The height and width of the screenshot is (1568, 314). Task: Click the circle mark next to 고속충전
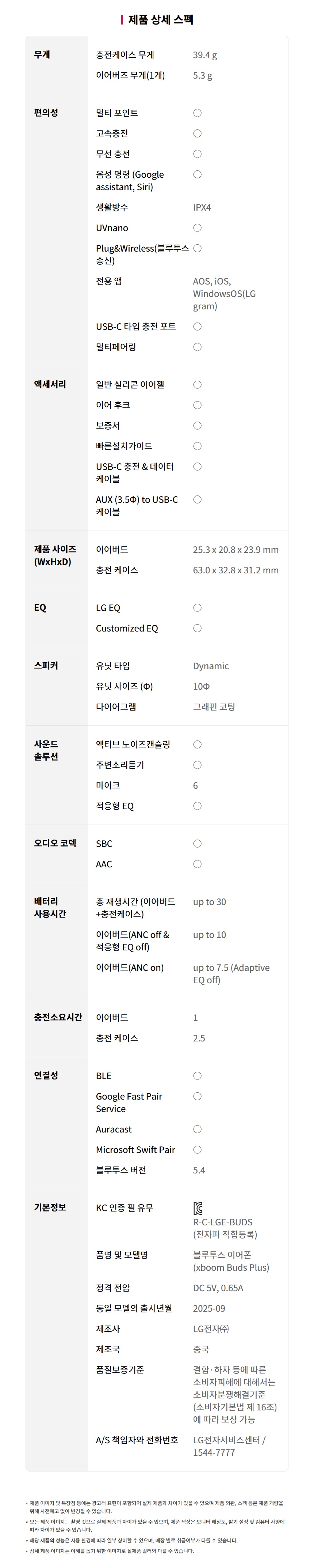pos(198,133)
